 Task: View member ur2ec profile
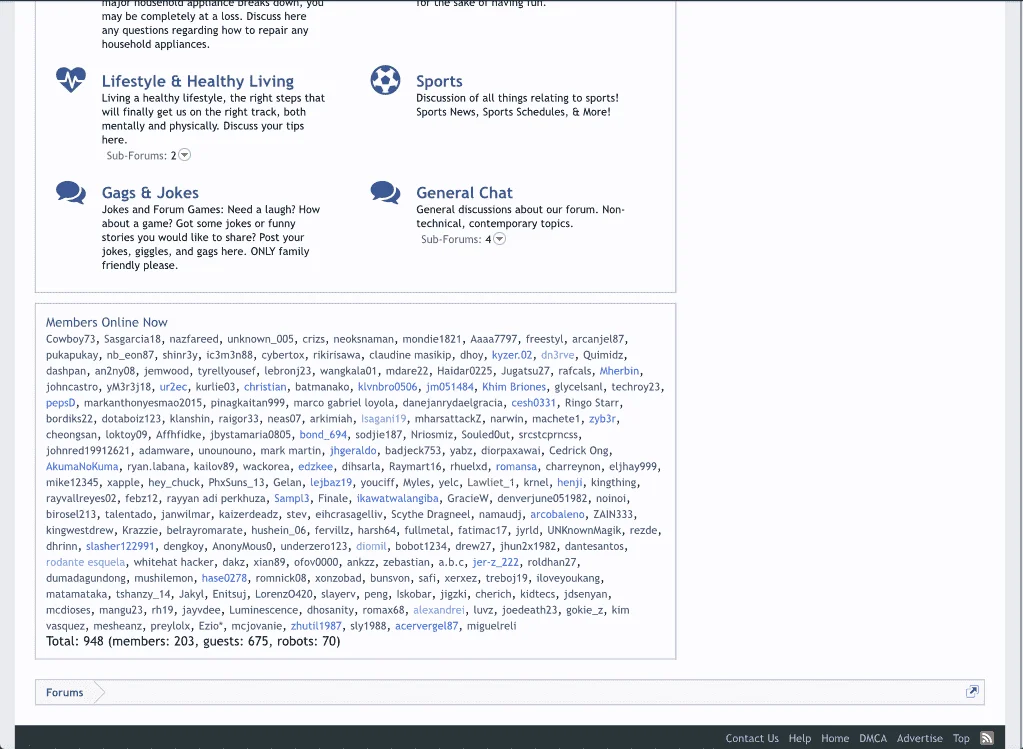tap(174, 387)
